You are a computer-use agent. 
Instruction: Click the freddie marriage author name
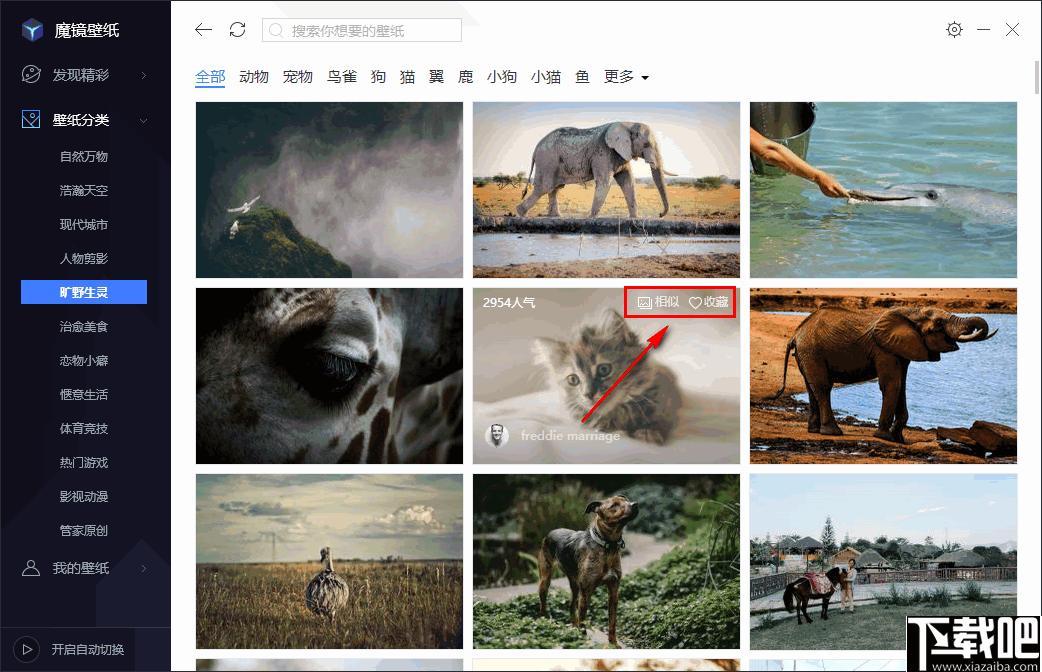click(570, 435)
